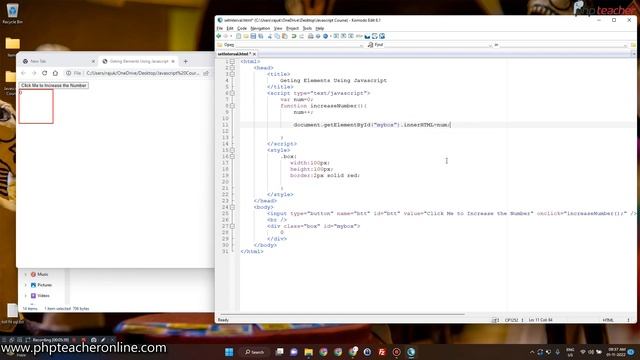The width and height of the screenshot is (640, 360).
Task: Collapse fold marker at line 2 head tag
Action: click(x=232, y=68)
